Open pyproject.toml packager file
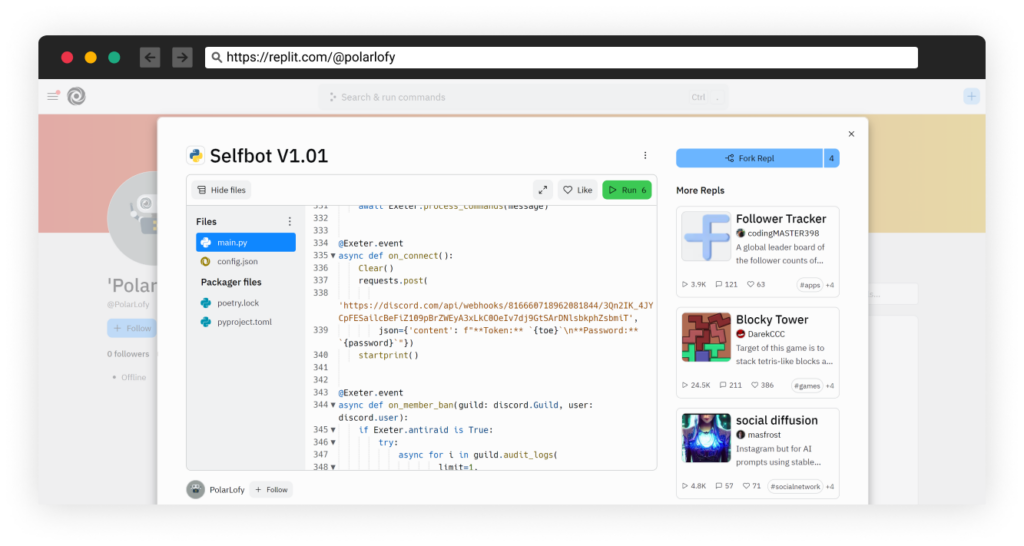The image size is (1024, 546). pos(246,322)
